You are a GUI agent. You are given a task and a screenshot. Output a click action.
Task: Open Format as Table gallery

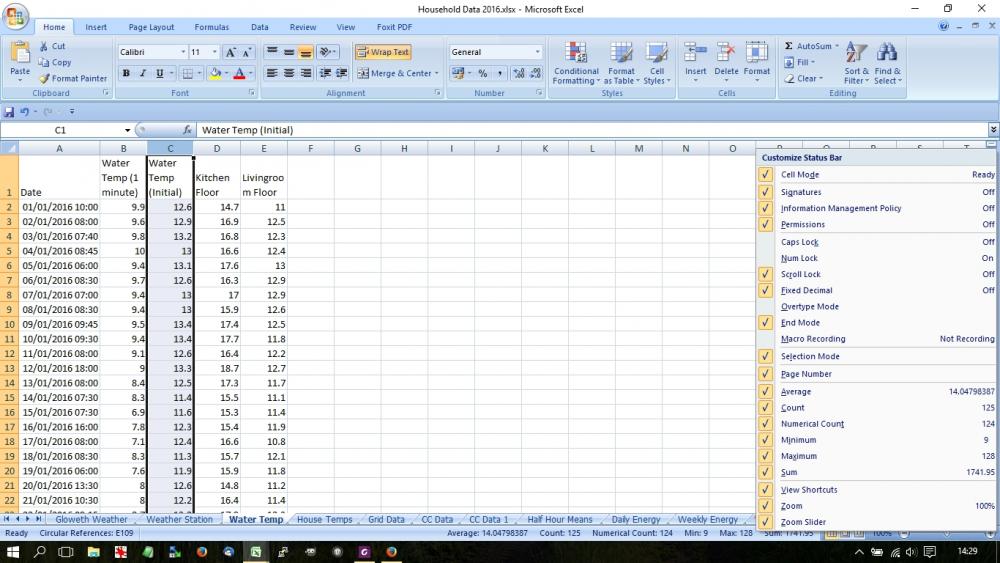click(621, 63)
